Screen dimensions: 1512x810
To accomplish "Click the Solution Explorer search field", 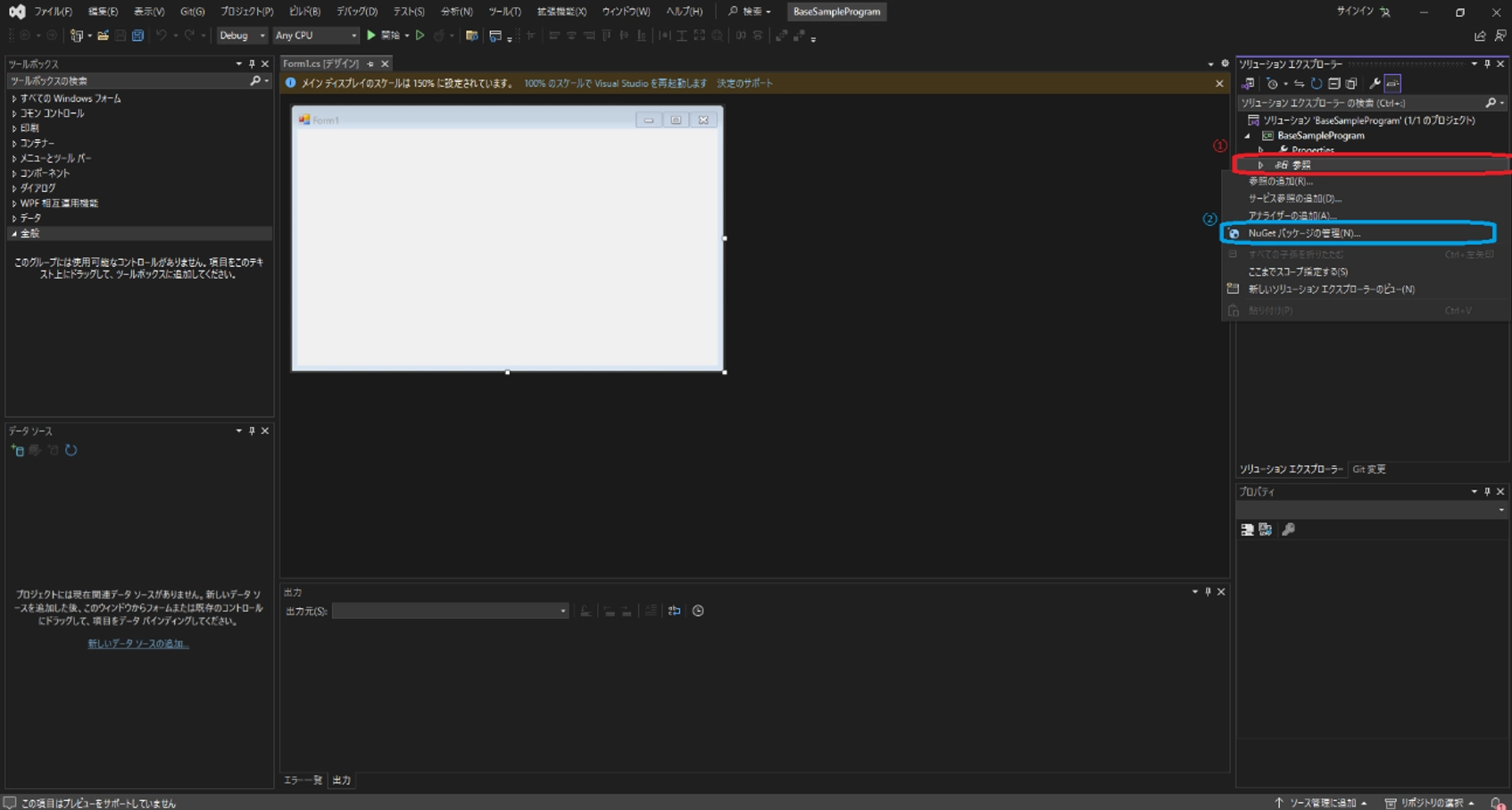I will 1360,104.
